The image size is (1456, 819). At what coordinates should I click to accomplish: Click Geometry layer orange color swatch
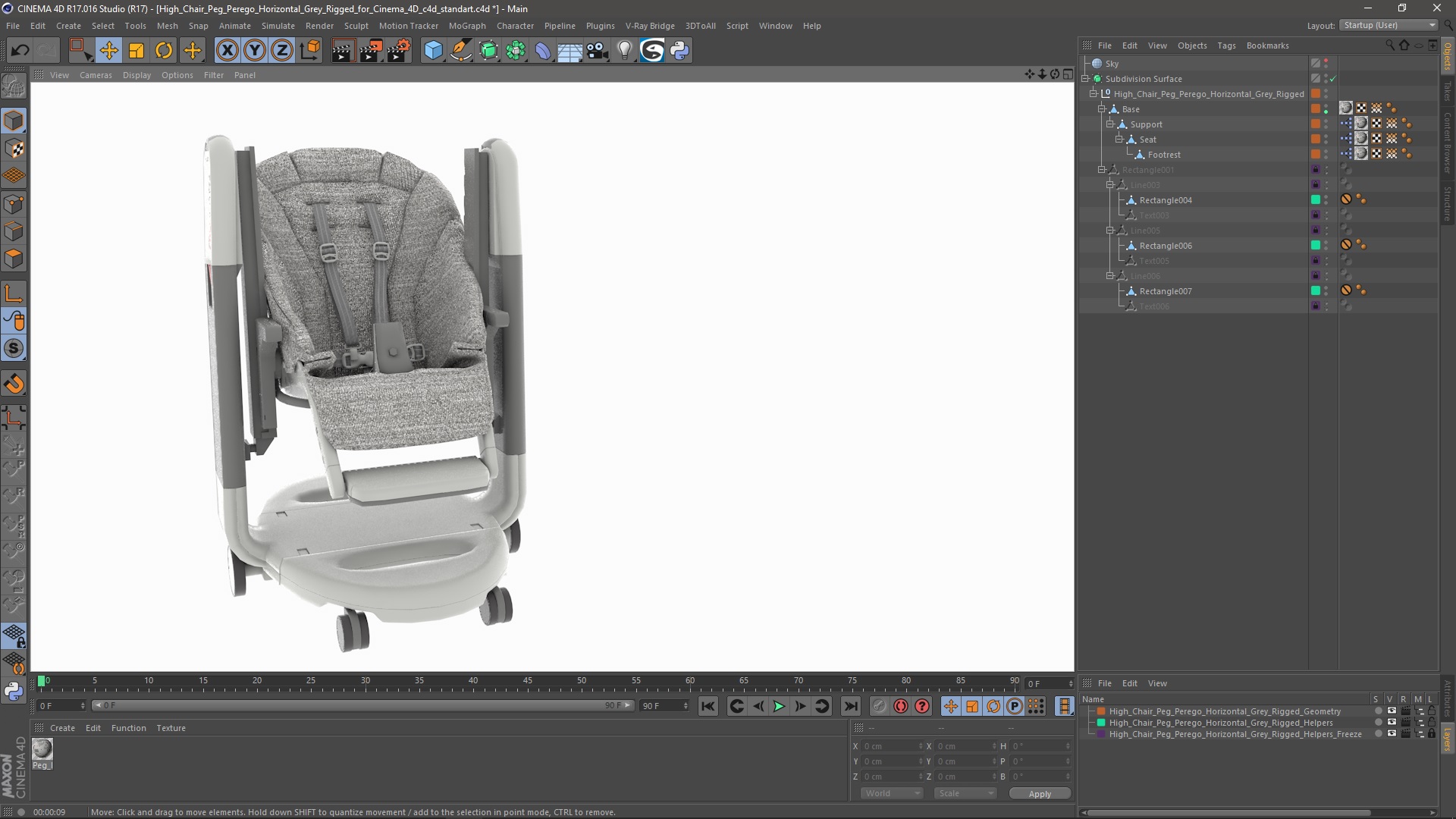[1101, 711]
